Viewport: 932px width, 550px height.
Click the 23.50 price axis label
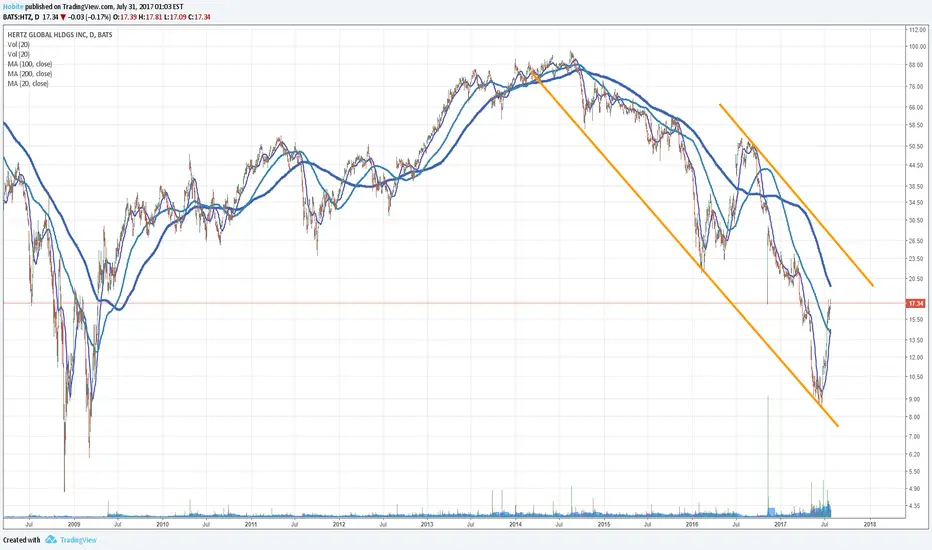pyautogui.click(x=917, y=259)
